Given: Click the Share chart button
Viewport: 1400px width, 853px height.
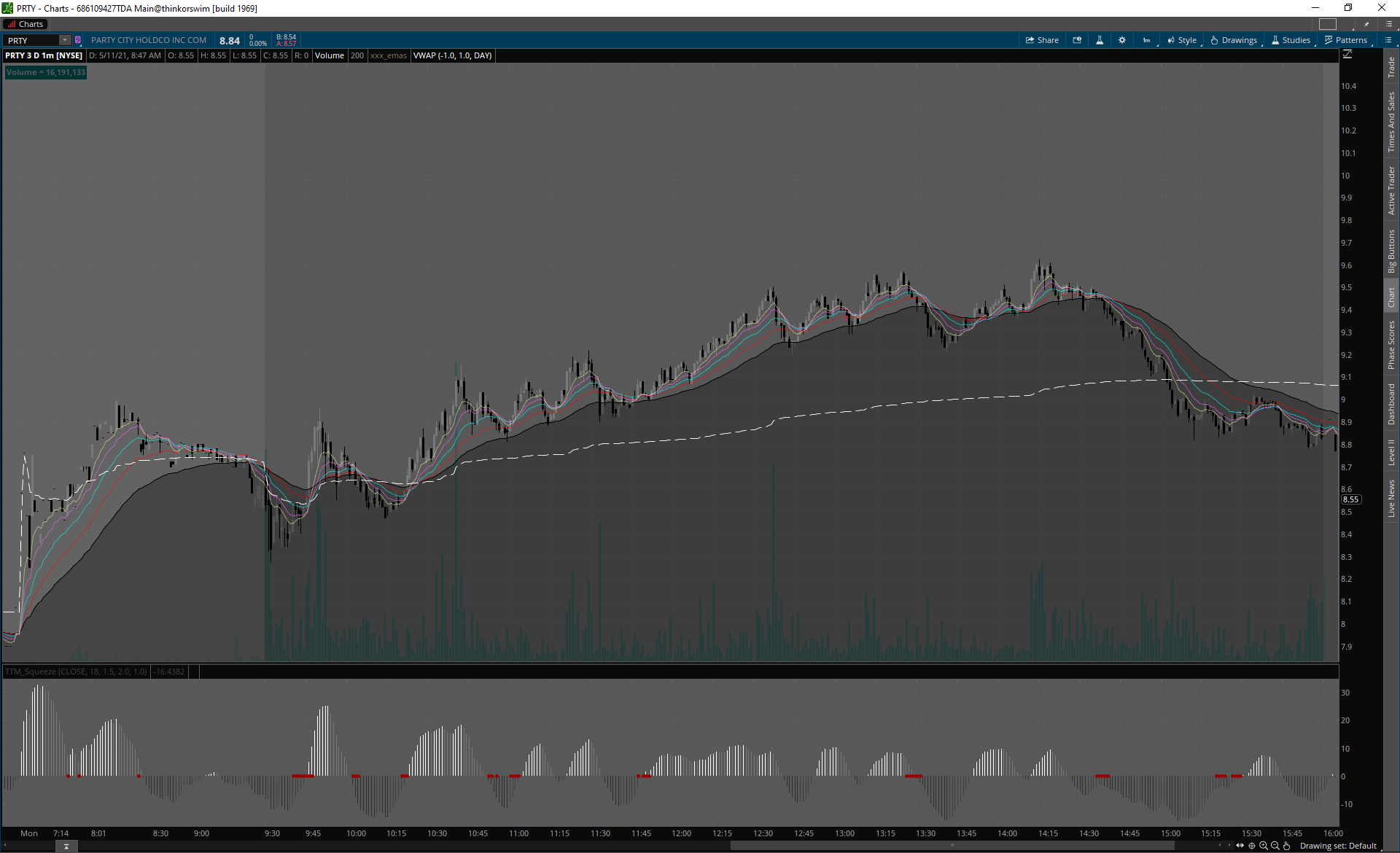Looking at the screenshot, I should tap(1042, 40).
